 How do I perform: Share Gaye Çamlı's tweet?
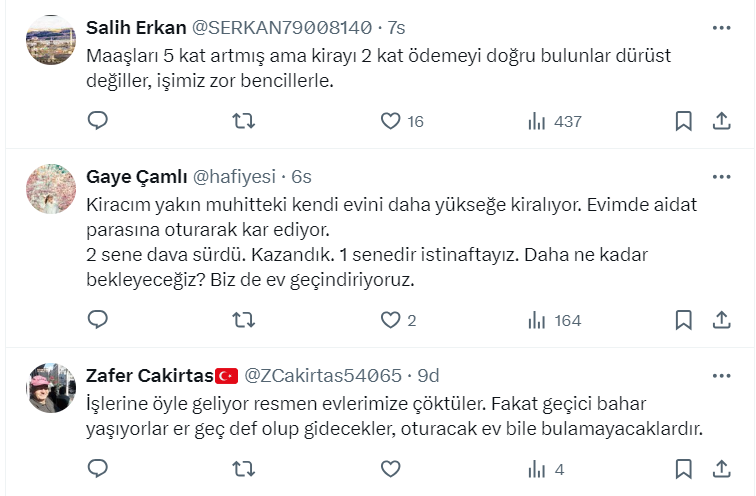click(721, 320)
